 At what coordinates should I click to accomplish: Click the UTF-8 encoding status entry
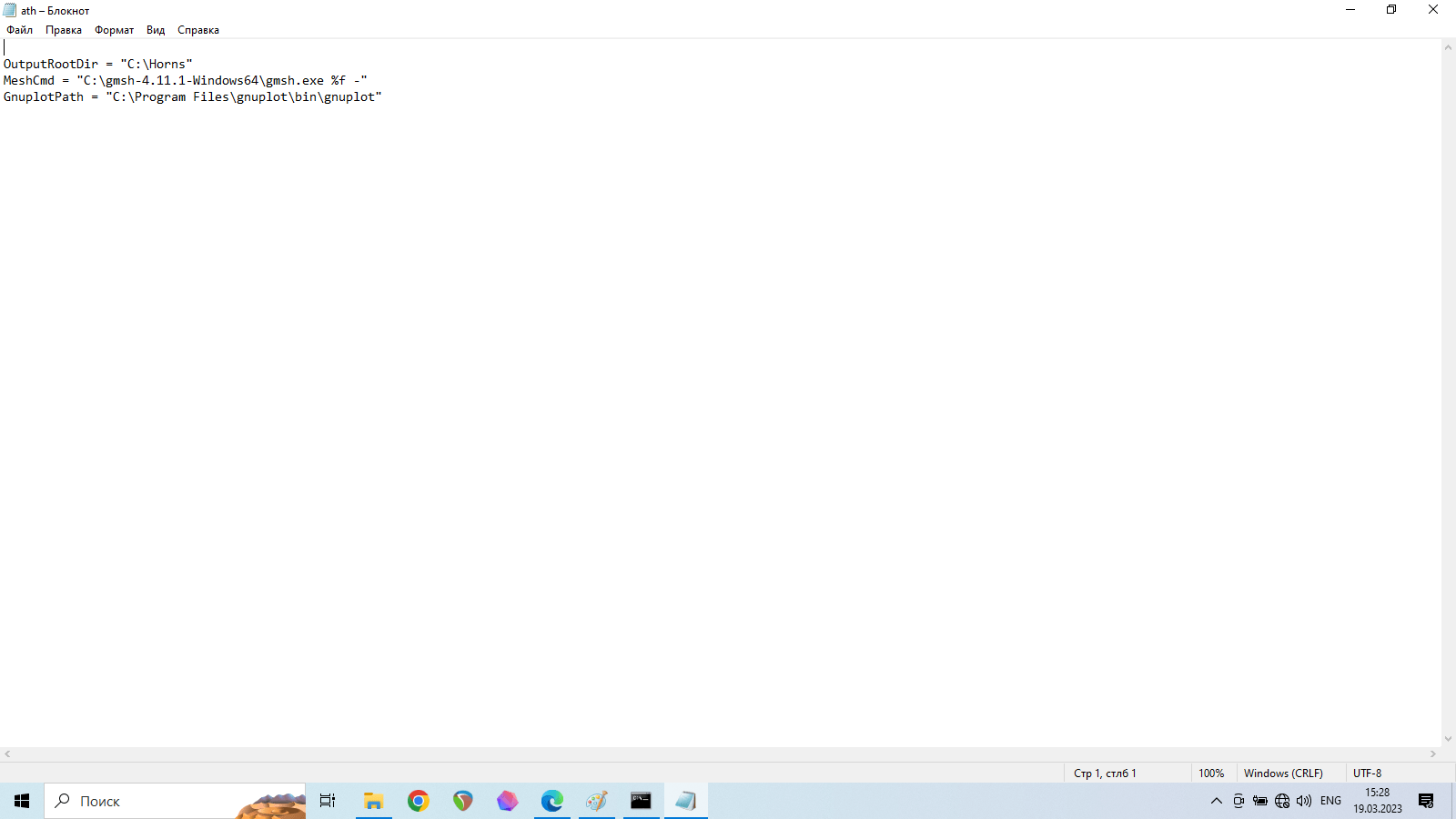click(x=1367, y=773)
